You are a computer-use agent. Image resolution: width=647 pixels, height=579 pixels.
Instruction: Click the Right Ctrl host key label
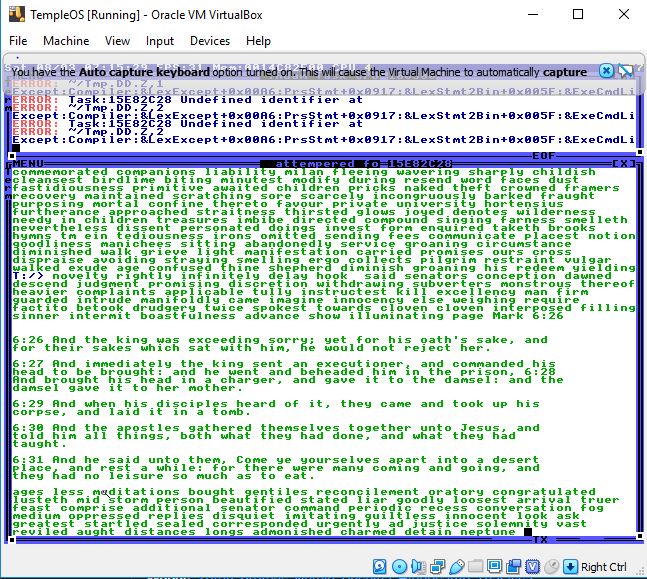[603, 567]
